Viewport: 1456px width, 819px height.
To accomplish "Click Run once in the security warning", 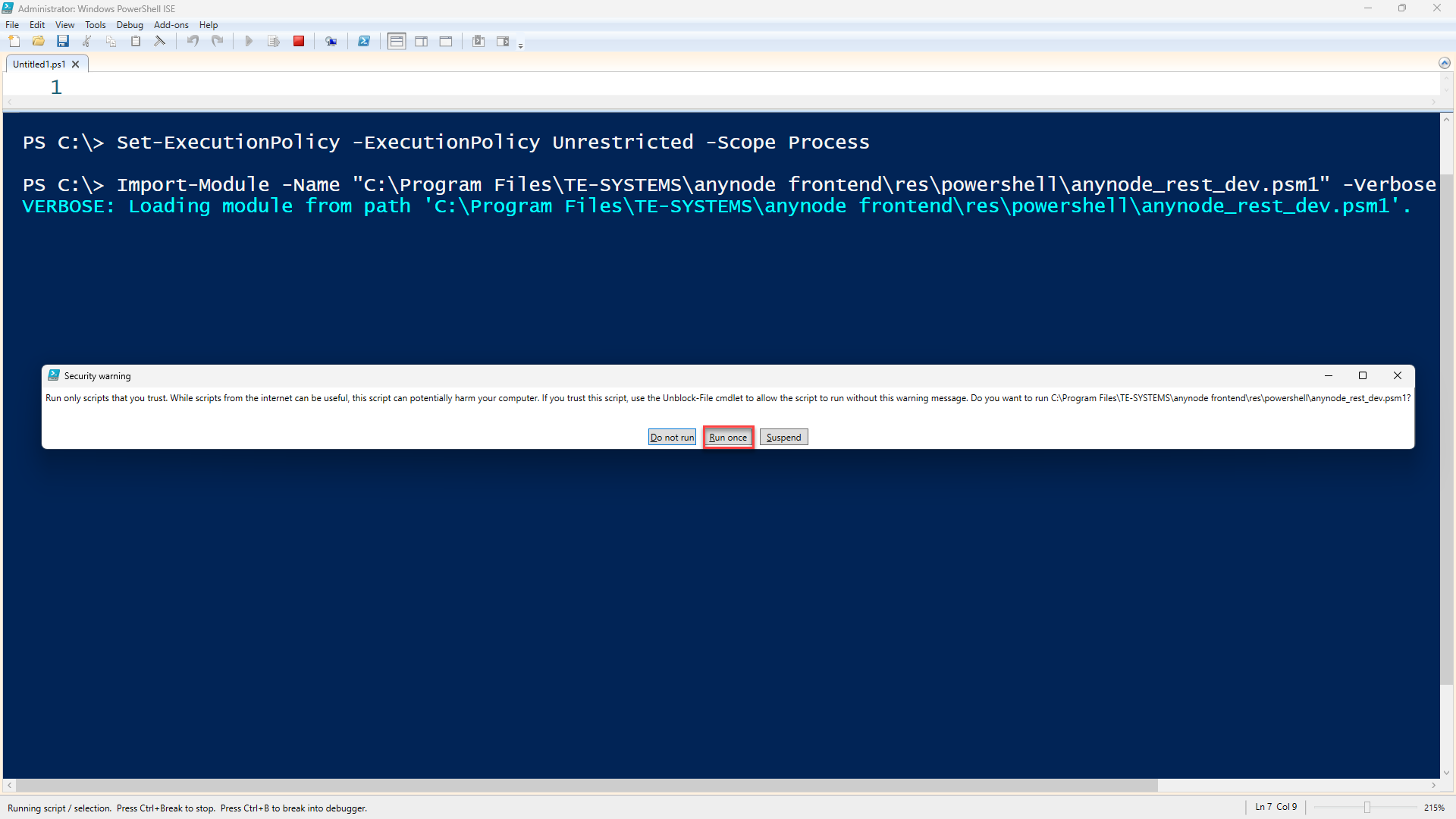I will point(727,437).
